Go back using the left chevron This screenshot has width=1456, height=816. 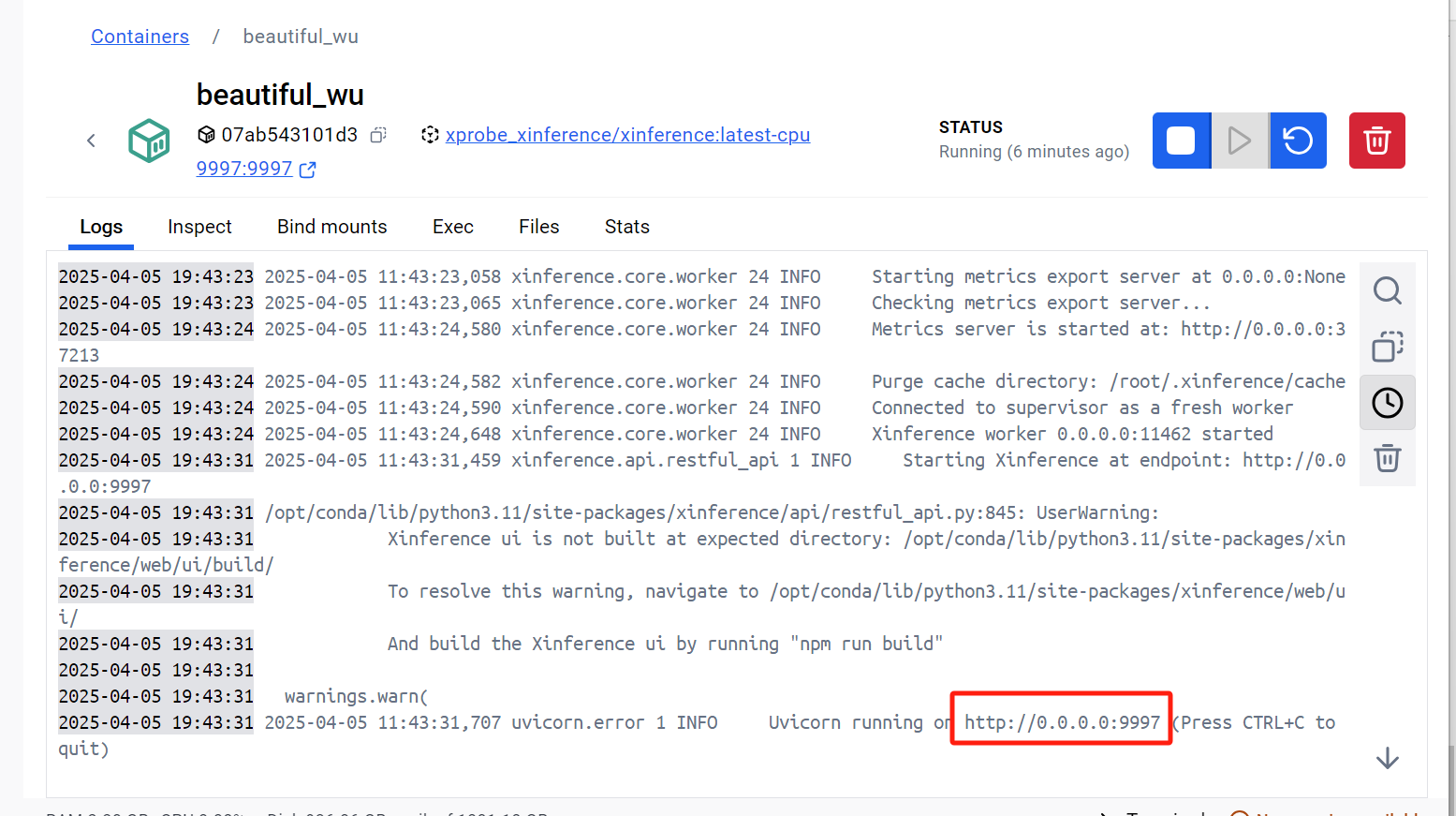(x=91, y=141)
